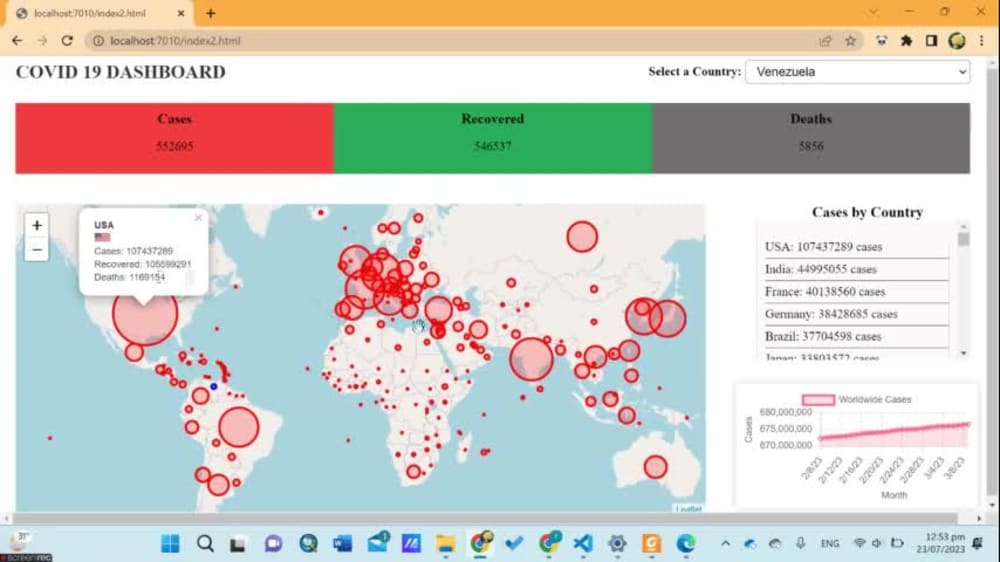Open File Explorer from the taskbar
This screenshot has width=1000, height=562.
click(446, 544)
